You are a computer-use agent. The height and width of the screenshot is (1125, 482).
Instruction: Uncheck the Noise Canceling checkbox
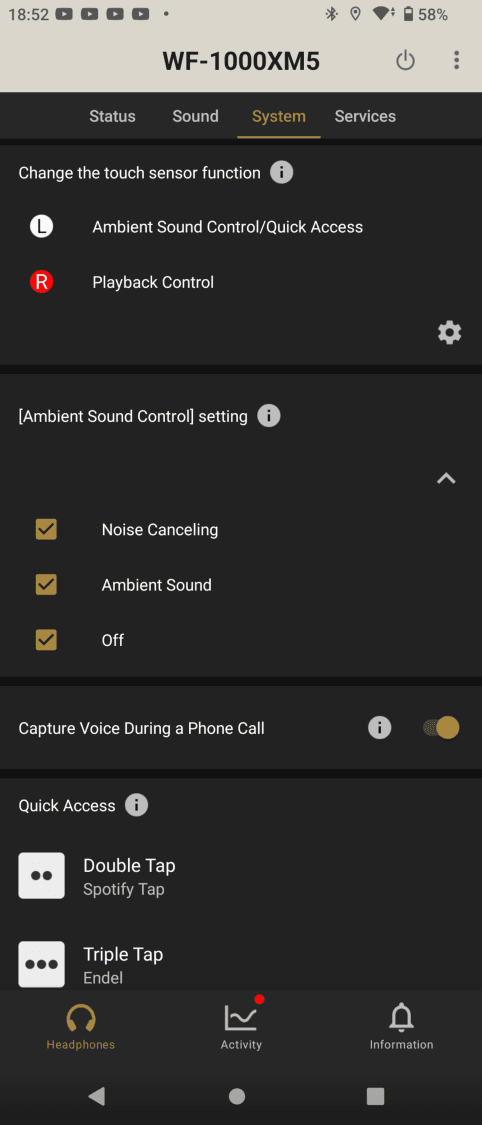[x=47, y=529]
